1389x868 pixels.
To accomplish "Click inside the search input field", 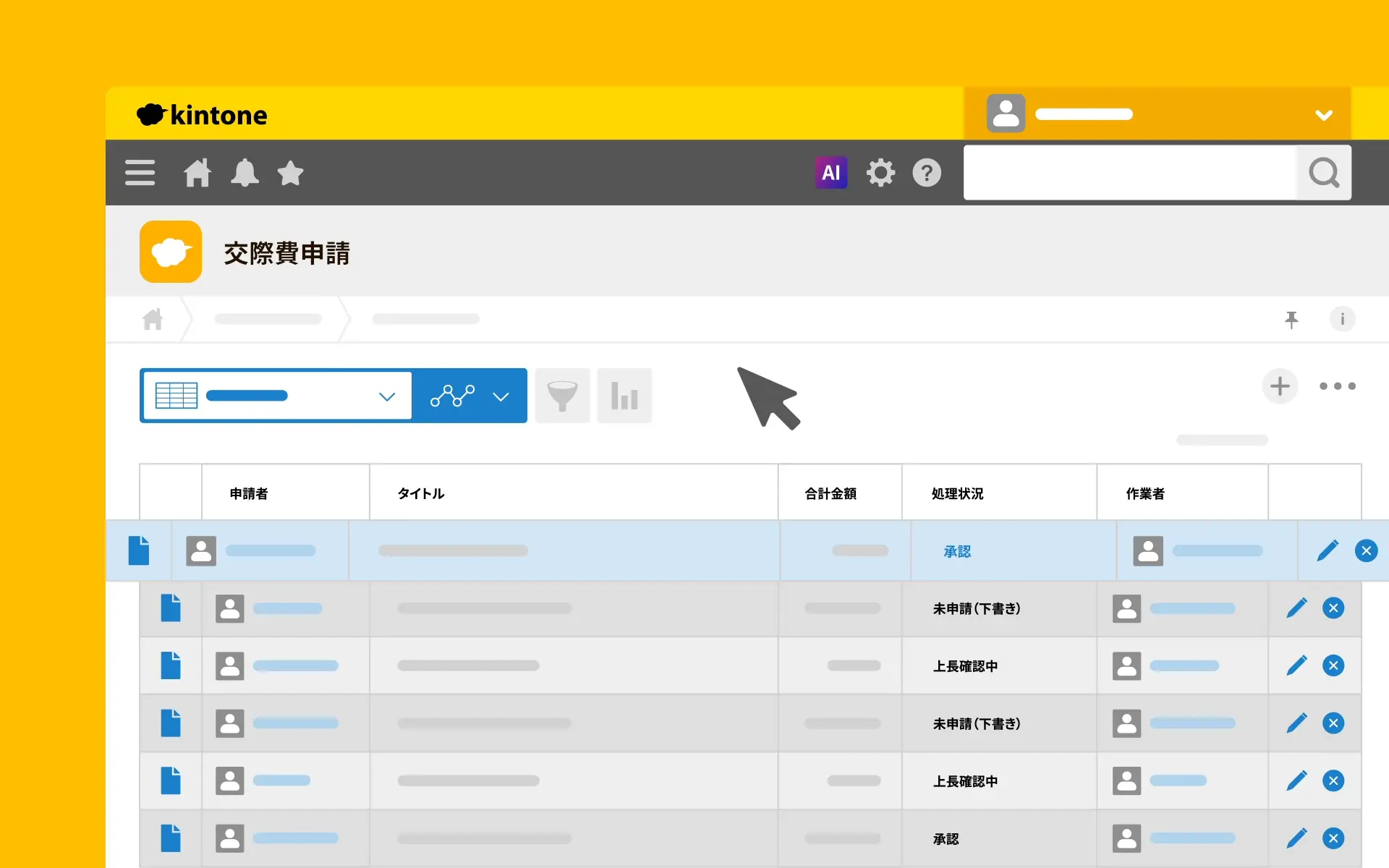I will tap(1129, 173).
